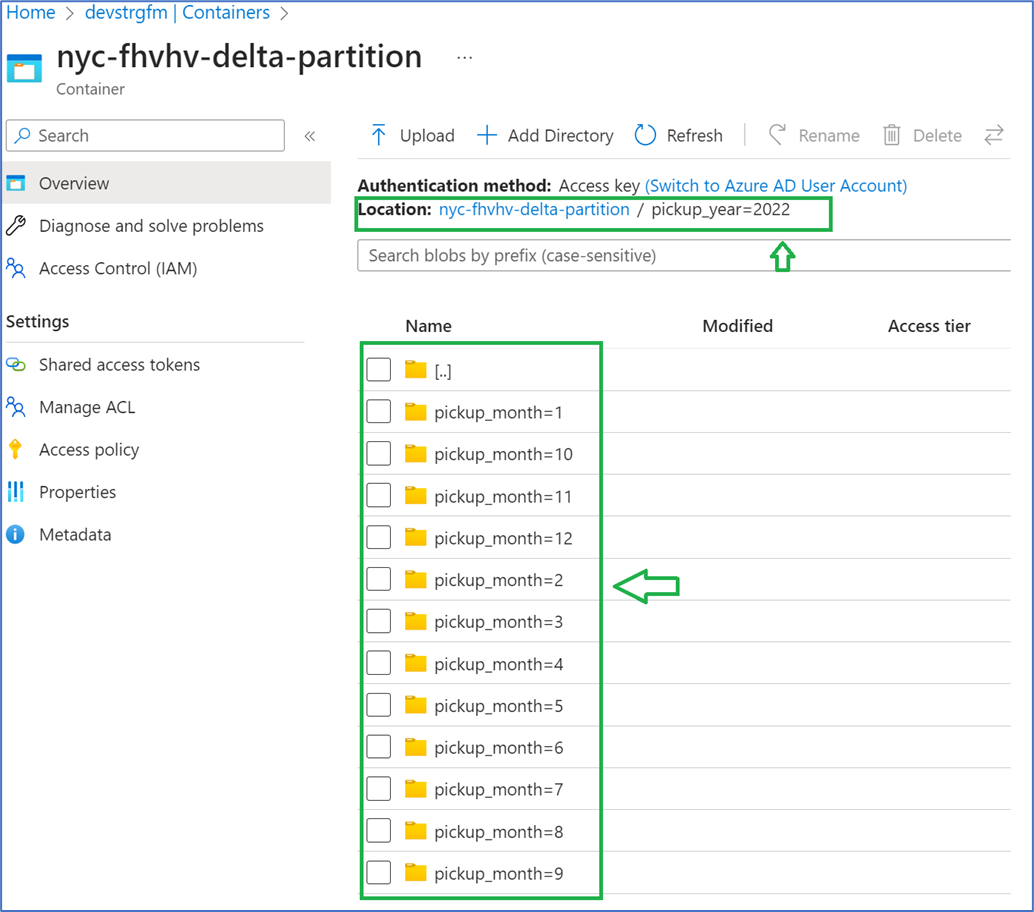
Task: Expand the breadcrumb chevron after Containers
Action: point(284,13)
